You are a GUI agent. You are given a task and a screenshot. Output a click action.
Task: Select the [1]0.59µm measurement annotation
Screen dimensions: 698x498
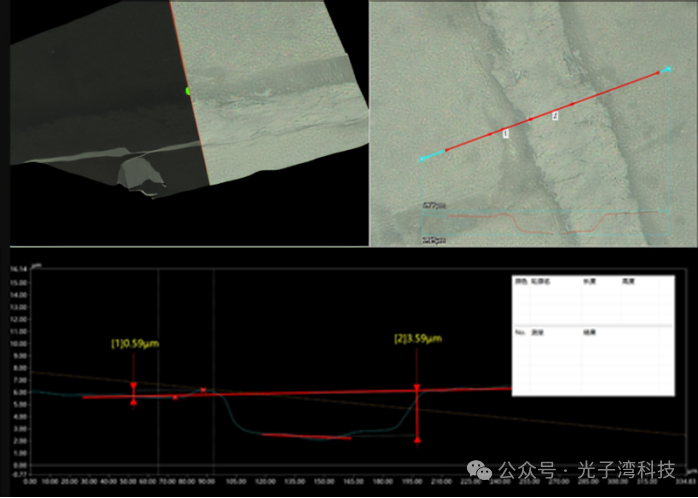coord(134,344)
